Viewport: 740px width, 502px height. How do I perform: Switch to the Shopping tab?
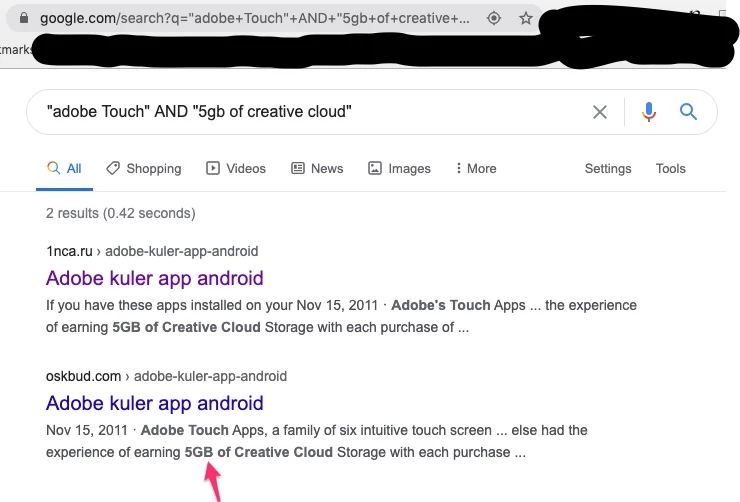click(143, 168)
